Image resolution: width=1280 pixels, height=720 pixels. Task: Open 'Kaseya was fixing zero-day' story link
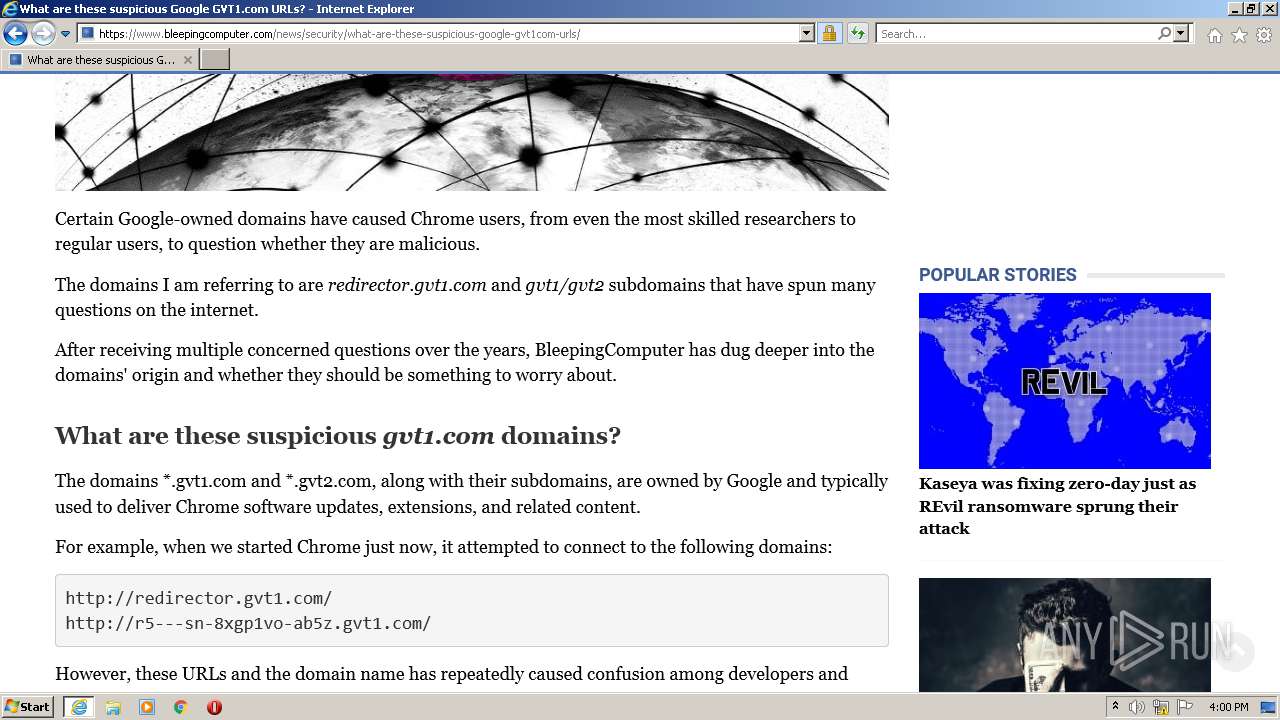tap(1057, 506)
